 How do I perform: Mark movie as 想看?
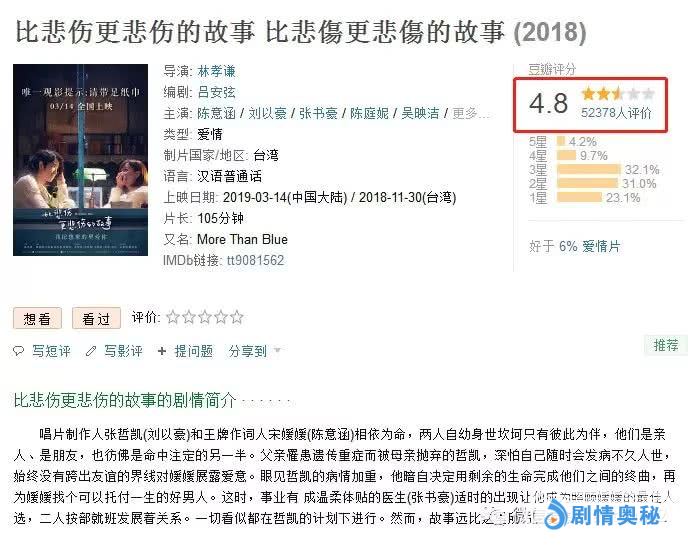(x=37, y=318)
